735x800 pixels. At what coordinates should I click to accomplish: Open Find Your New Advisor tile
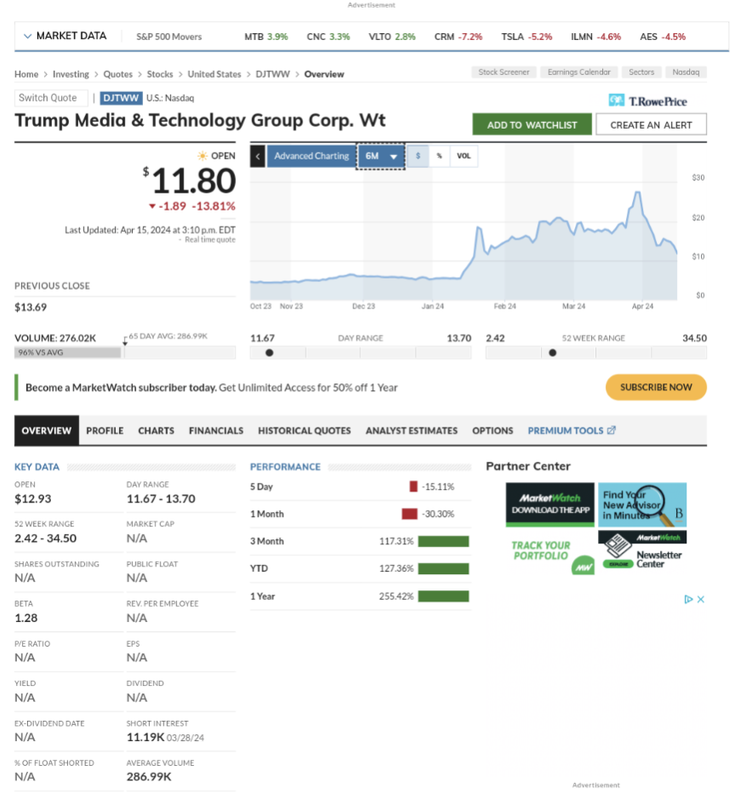[x=642, y=504]
